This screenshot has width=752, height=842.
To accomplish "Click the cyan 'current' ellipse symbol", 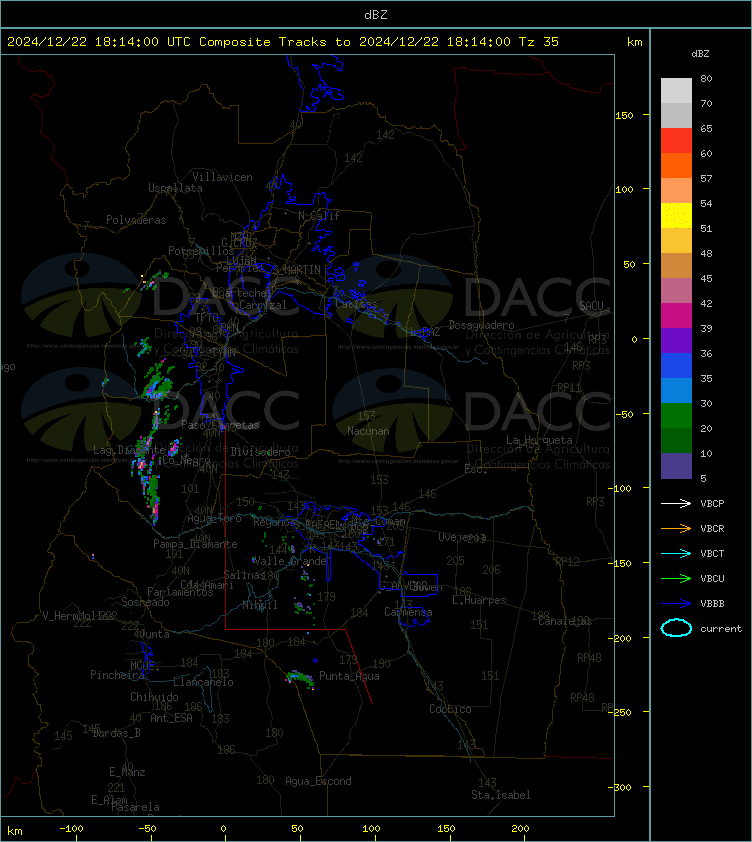I will (676, 628).
